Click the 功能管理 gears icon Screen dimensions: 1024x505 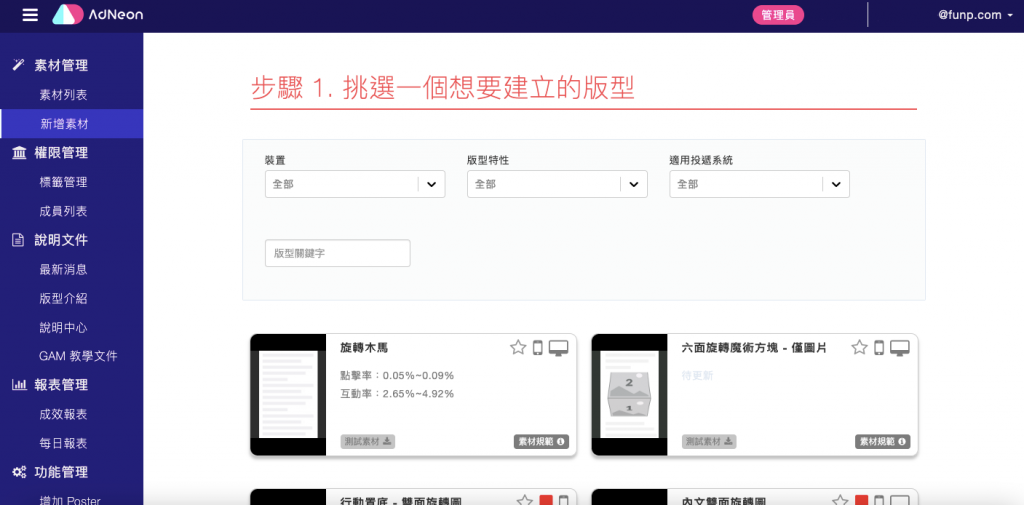(x=19, y=472)
